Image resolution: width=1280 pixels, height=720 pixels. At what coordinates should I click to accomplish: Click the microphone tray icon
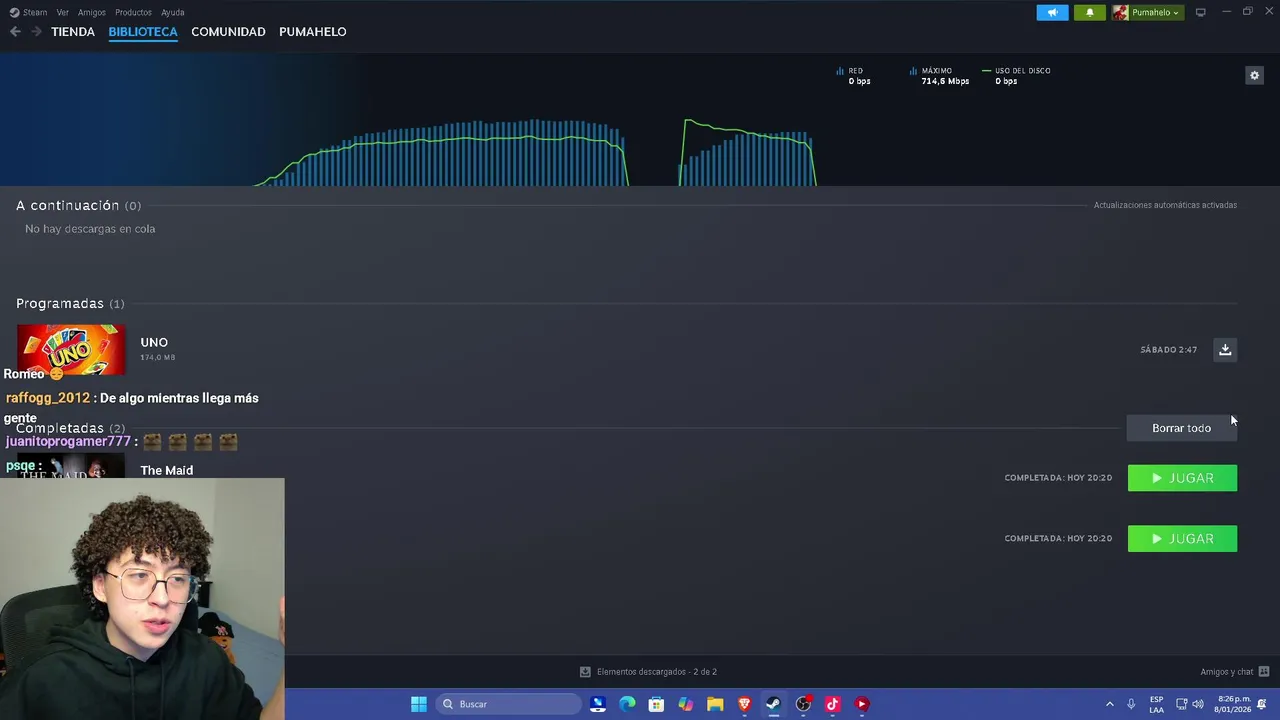[1131, 704]
